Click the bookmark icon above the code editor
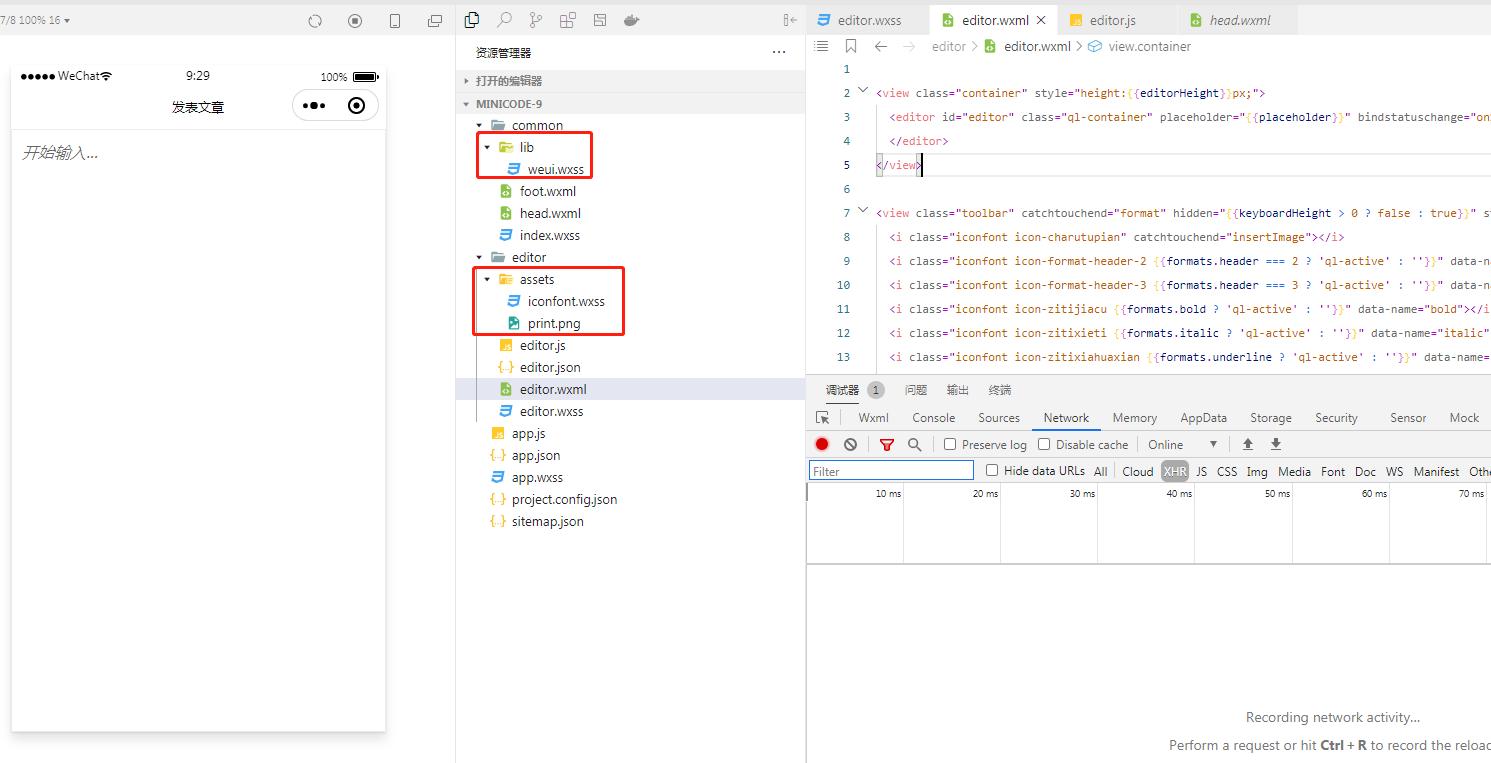The width and height of the screenshot is (1491, 763). click(x=850, y=46)
